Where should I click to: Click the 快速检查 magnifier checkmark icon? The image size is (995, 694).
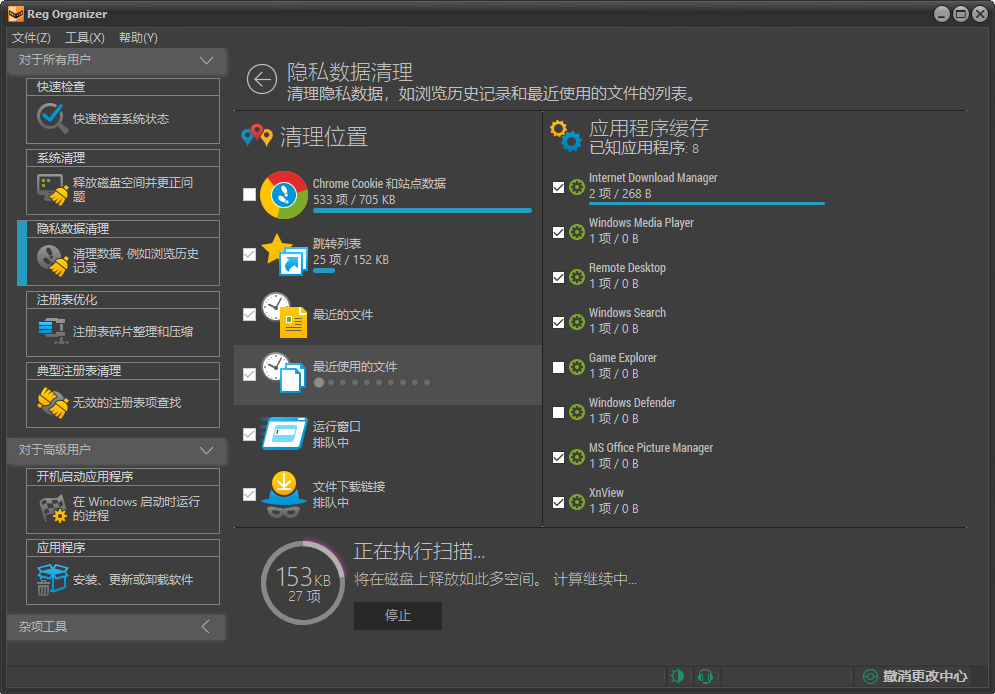[52, 118]
